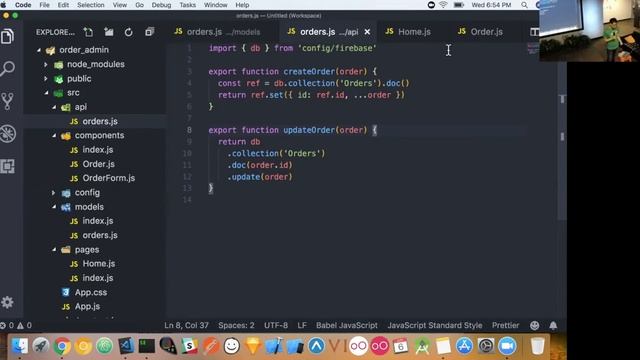Change the LF end of line sequence
The image size is (640, 360).
pyautogui.click(x=302, y=325)
